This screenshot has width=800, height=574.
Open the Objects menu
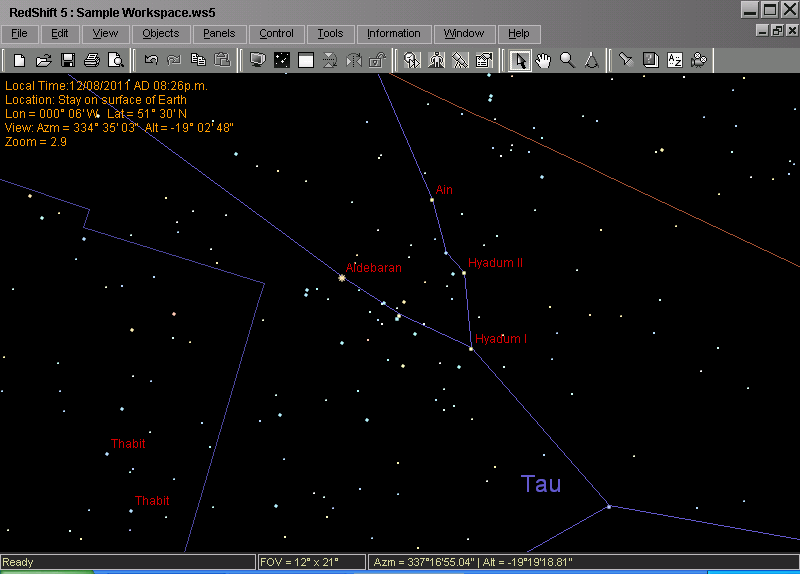tap(161, 33)
